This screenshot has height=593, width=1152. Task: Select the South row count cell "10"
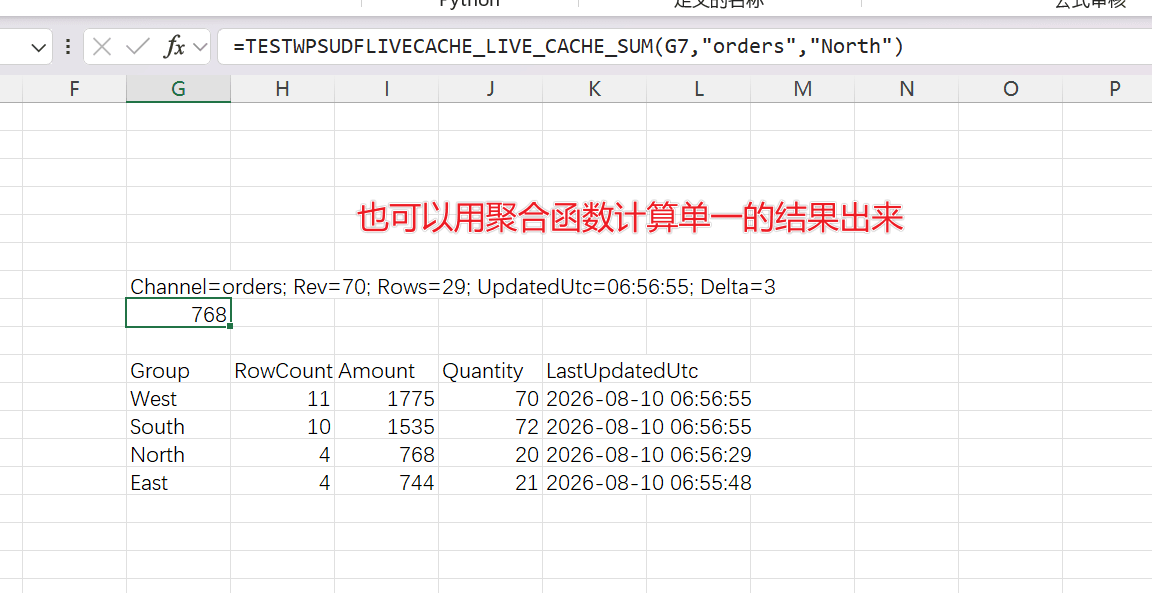(x=282, y=426)
